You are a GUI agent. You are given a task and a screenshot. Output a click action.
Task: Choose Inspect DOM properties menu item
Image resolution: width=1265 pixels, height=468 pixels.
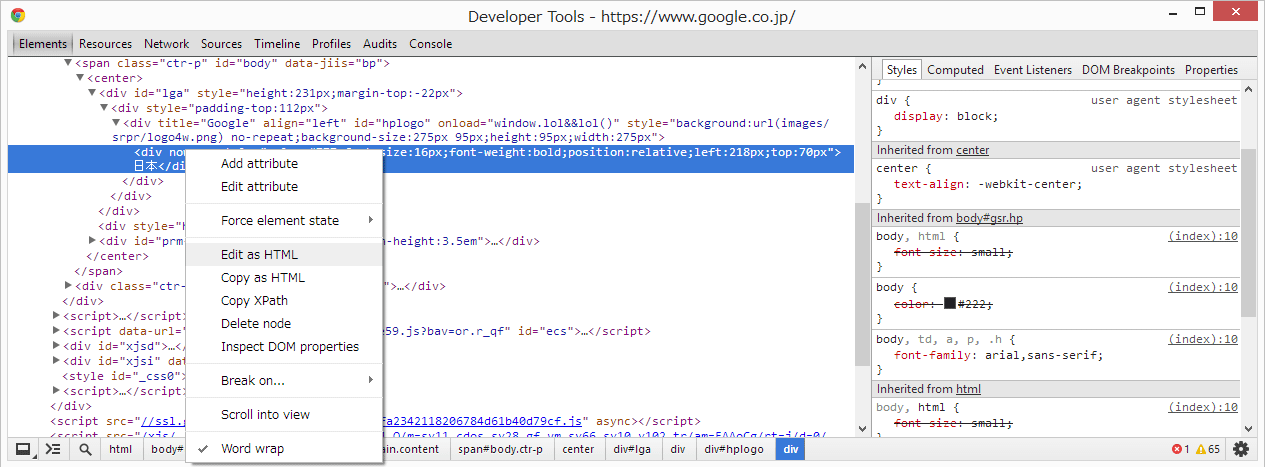tap(284, 346)
